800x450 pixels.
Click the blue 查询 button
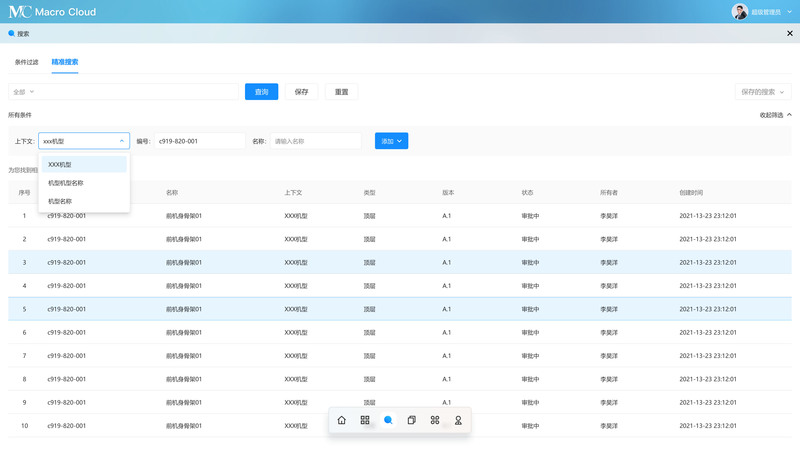point(261,92)
